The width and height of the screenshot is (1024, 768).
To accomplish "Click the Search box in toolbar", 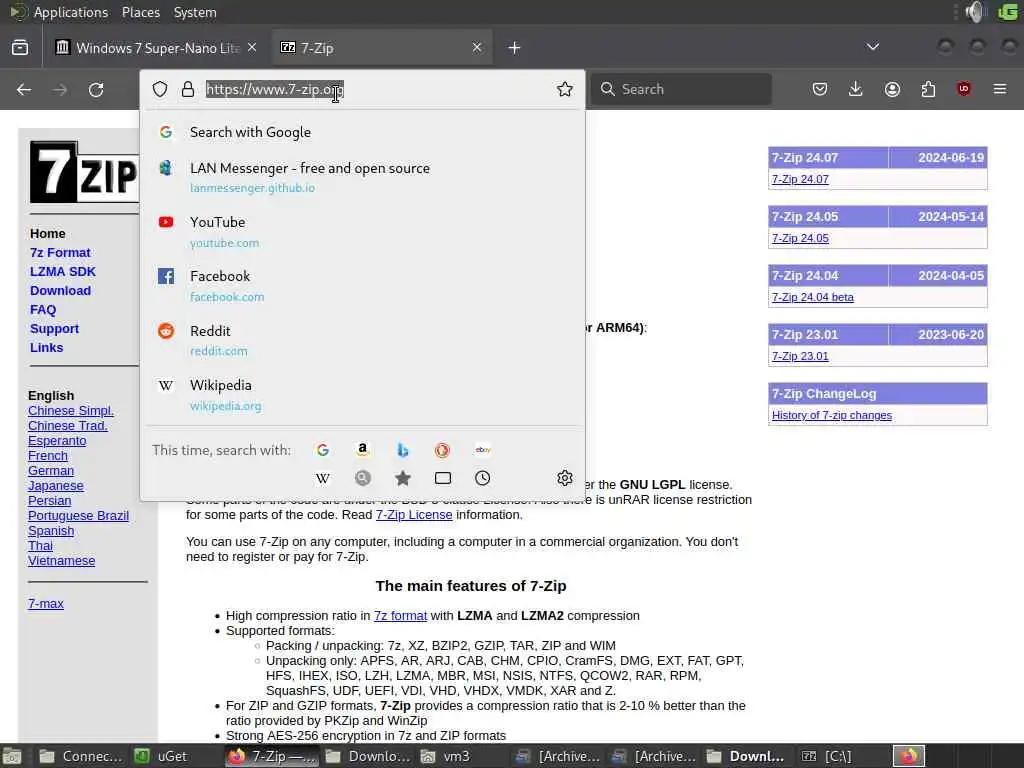I will [681, 89].
